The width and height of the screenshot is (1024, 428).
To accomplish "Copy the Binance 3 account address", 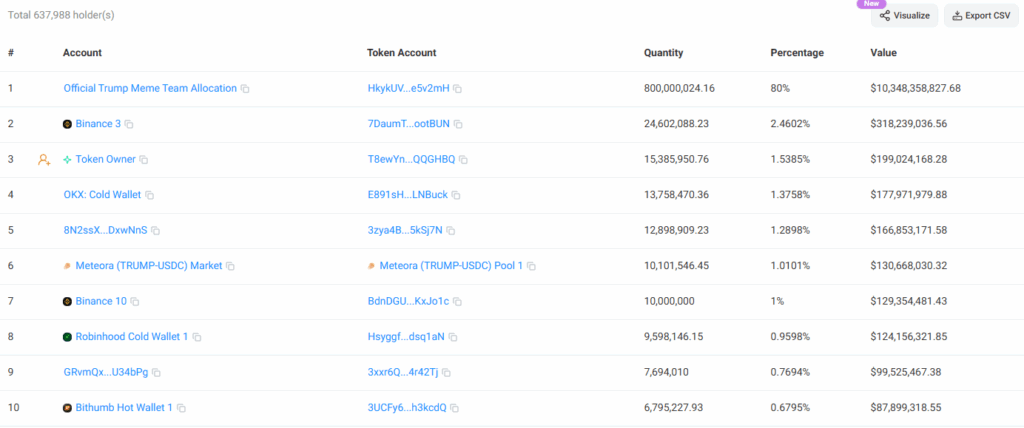I will click(129, 124).
